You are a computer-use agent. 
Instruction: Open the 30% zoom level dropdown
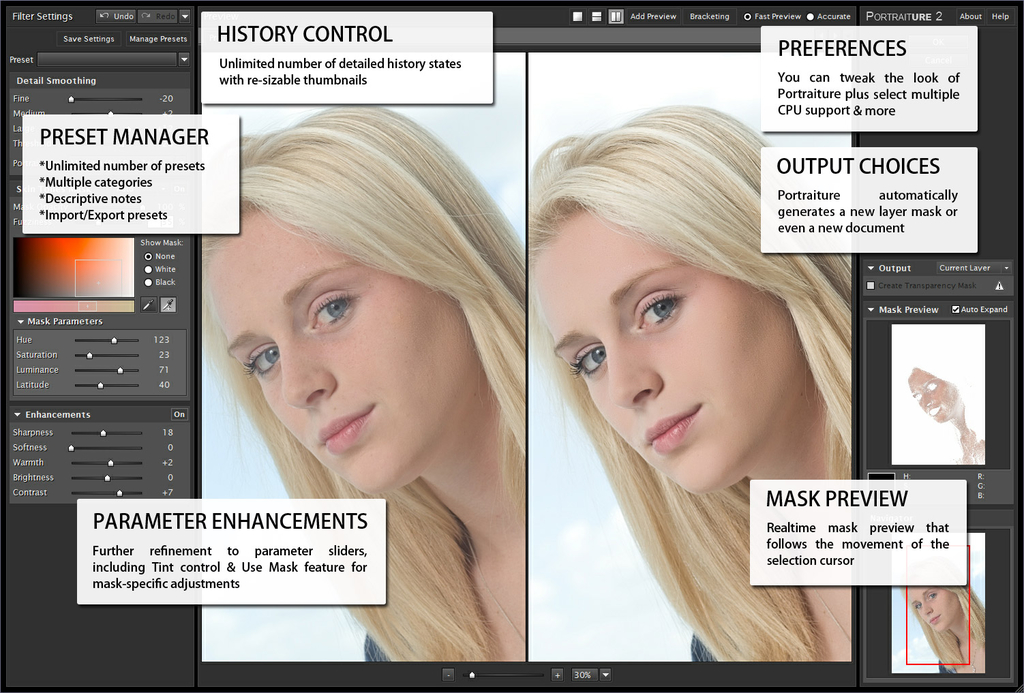tap(605, 675)
